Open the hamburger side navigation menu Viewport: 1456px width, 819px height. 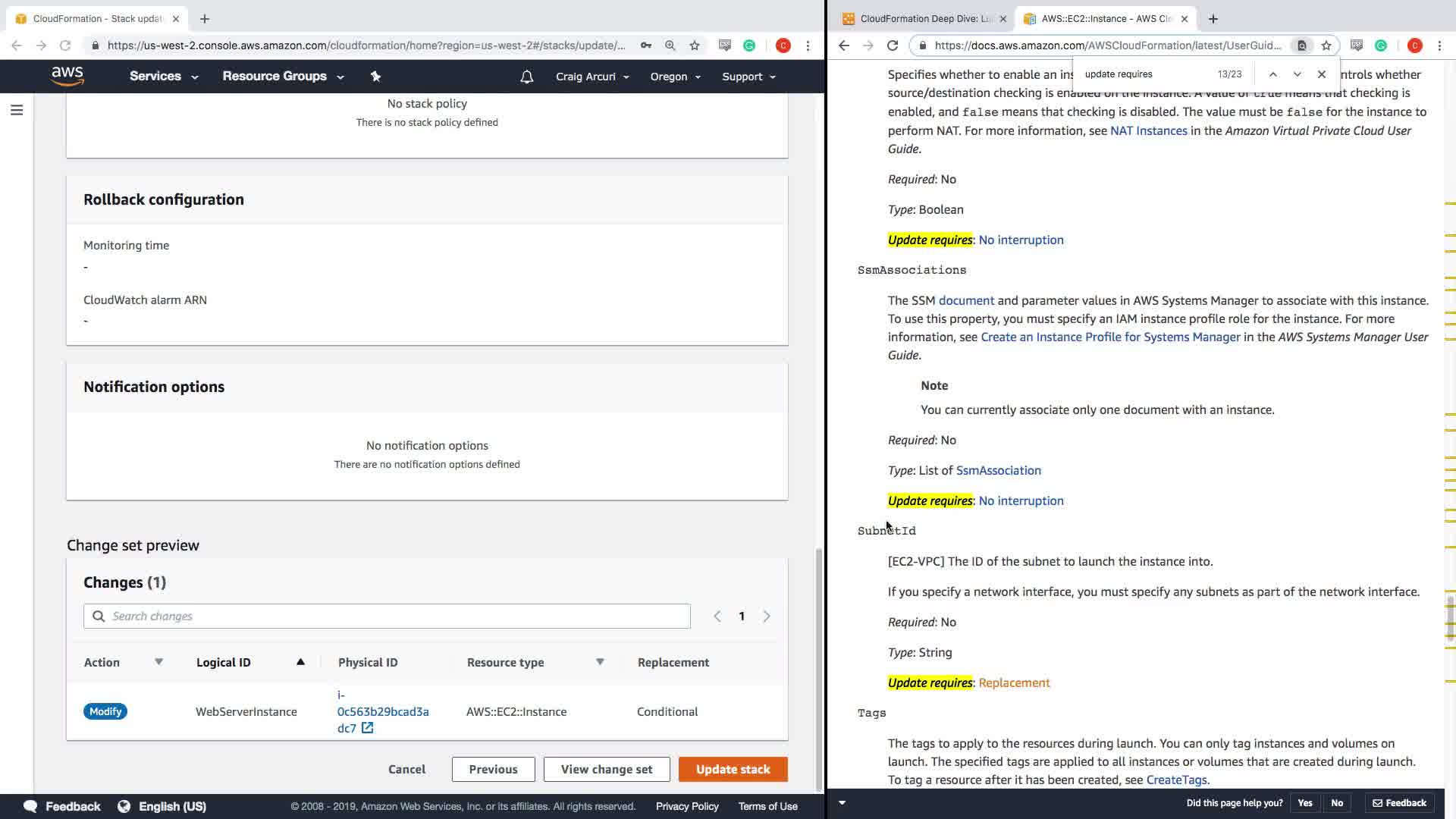pos(17,111)
